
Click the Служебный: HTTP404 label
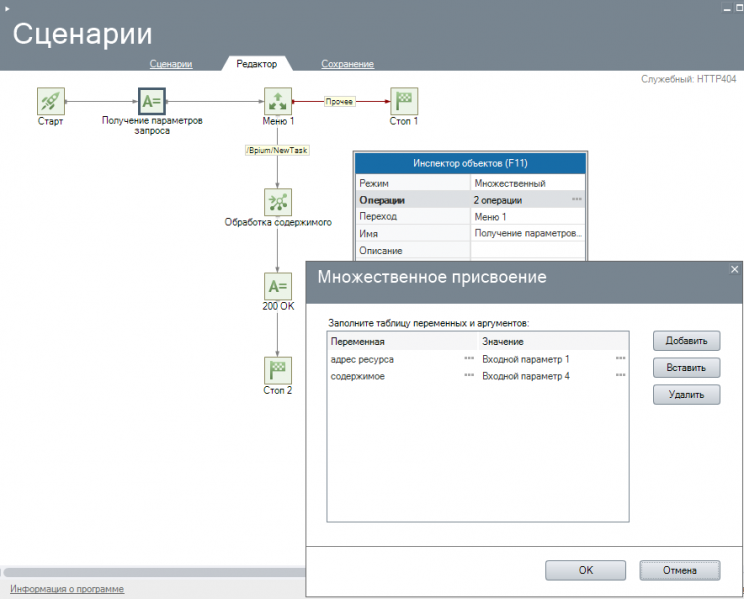(688, 79)
